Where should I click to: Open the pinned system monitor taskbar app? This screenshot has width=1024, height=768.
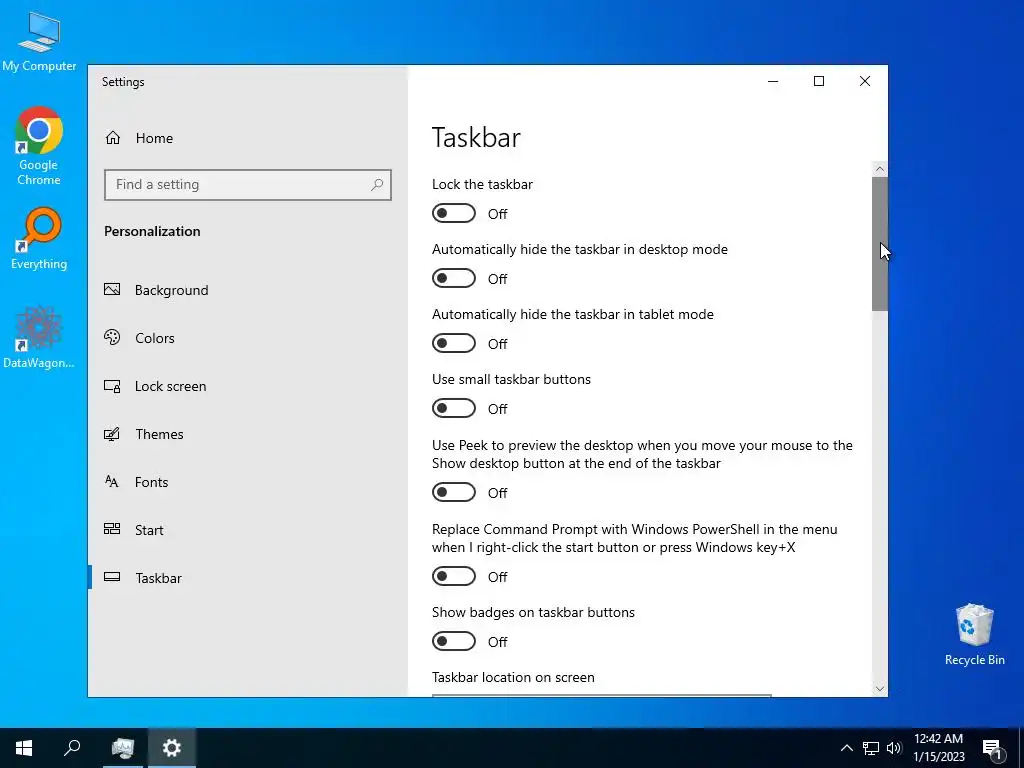tap(122, 748)
